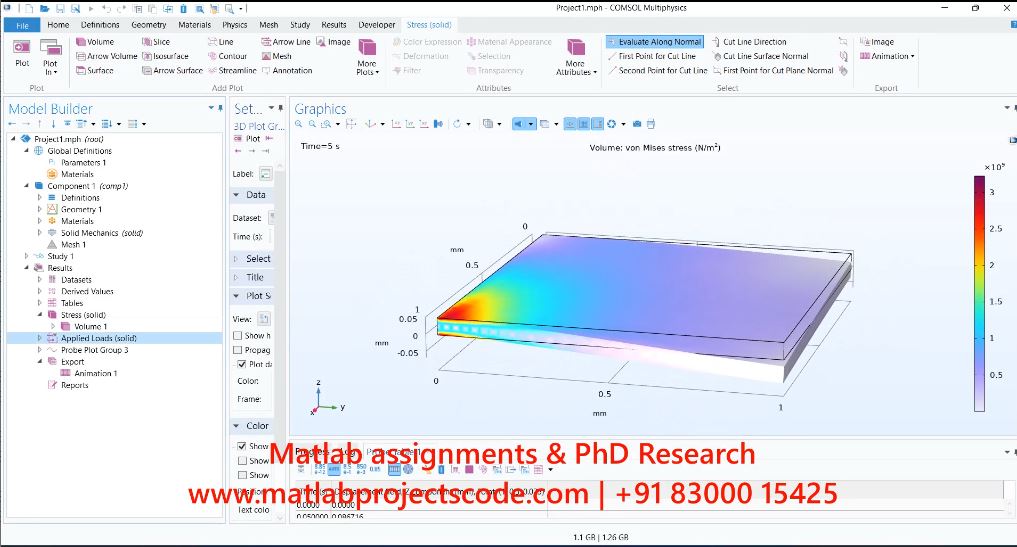Toggle Scene Light button in Graphics toolbar
This screenshot has height=547, width=1017.
point(518,124)
